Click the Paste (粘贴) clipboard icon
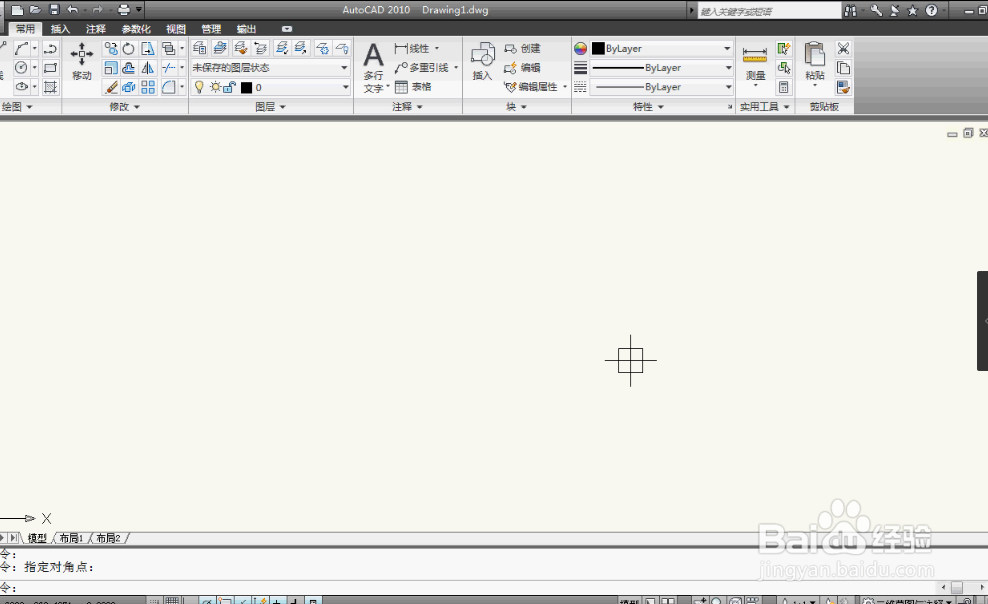This screenshot has width=988, height=604. click(x=815, y=61)
